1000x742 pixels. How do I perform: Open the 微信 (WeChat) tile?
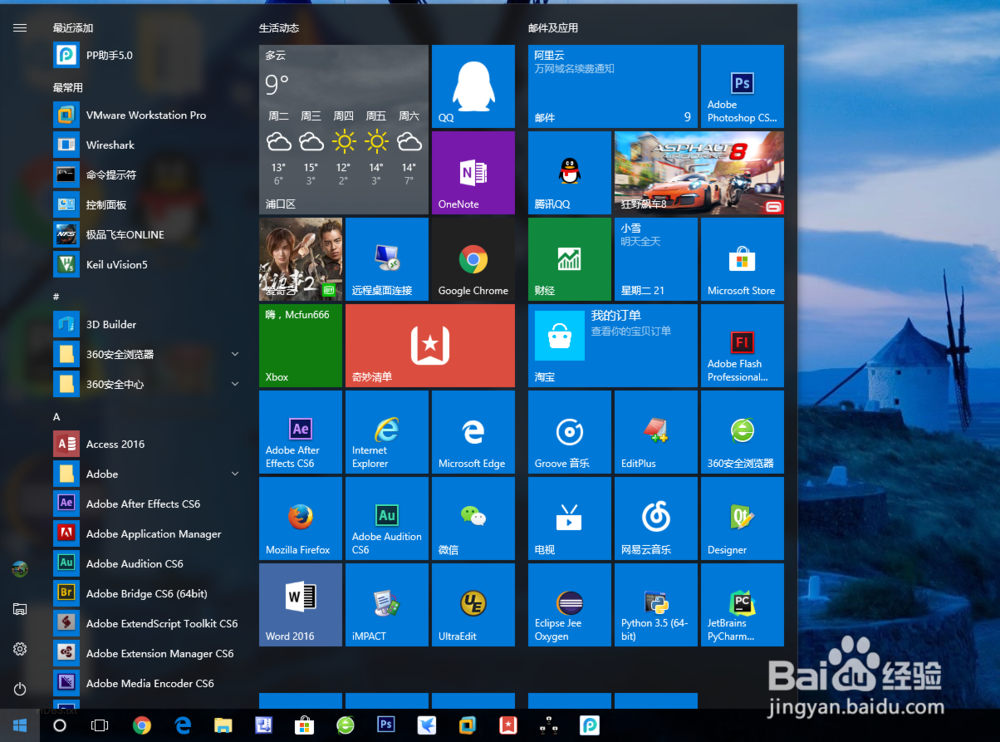point(473,518)
